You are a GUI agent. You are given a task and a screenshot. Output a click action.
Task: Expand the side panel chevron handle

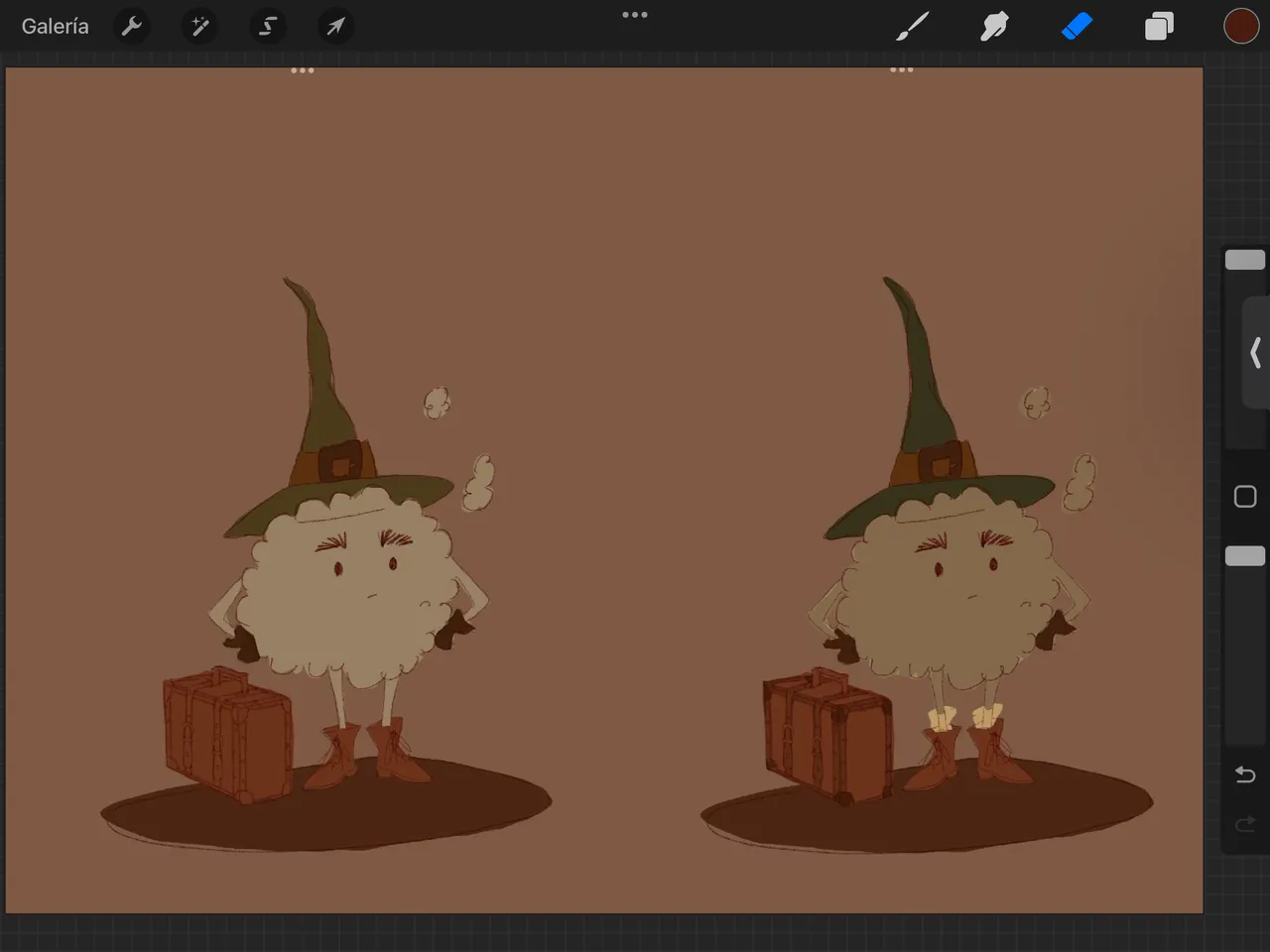point(1256,352)
